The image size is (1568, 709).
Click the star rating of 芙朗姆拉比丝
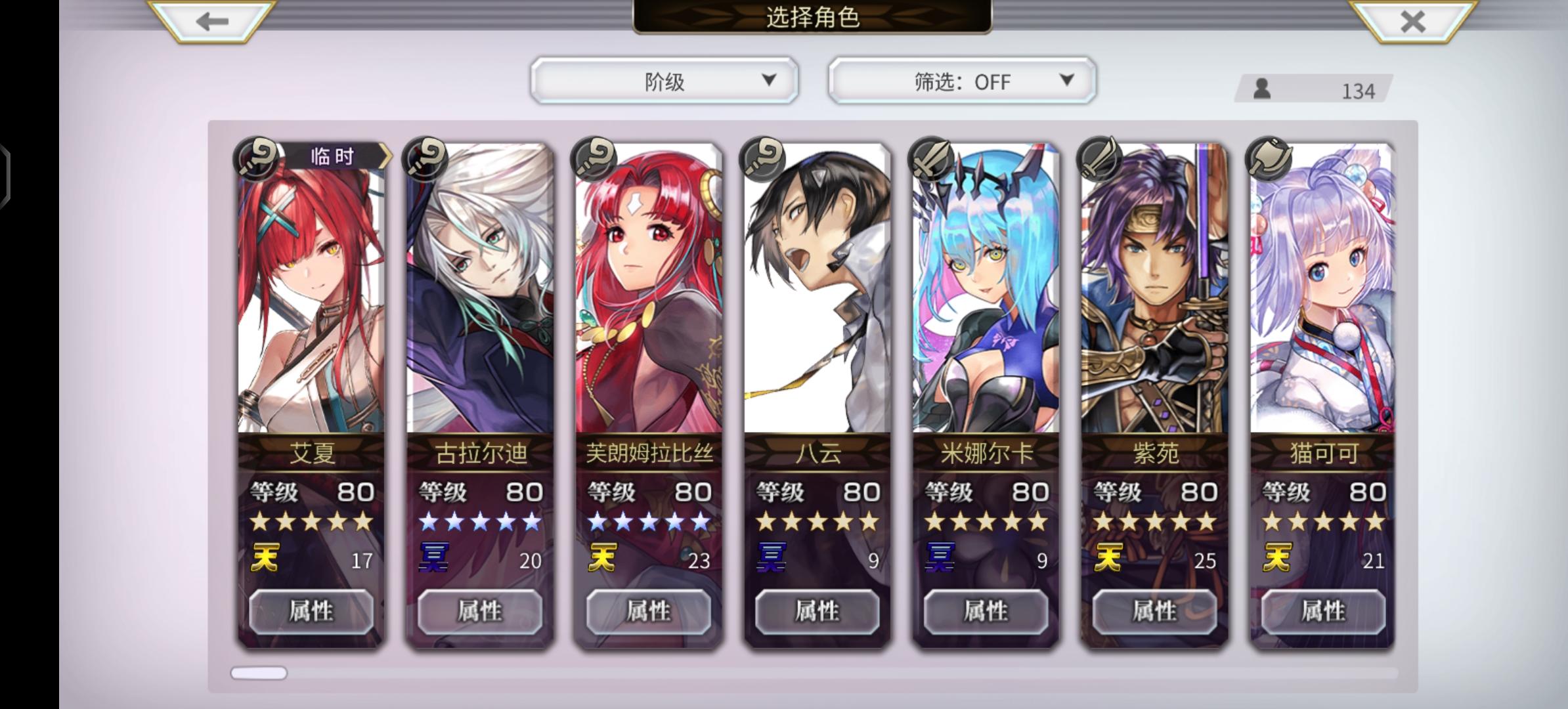(x=649, y=522)
